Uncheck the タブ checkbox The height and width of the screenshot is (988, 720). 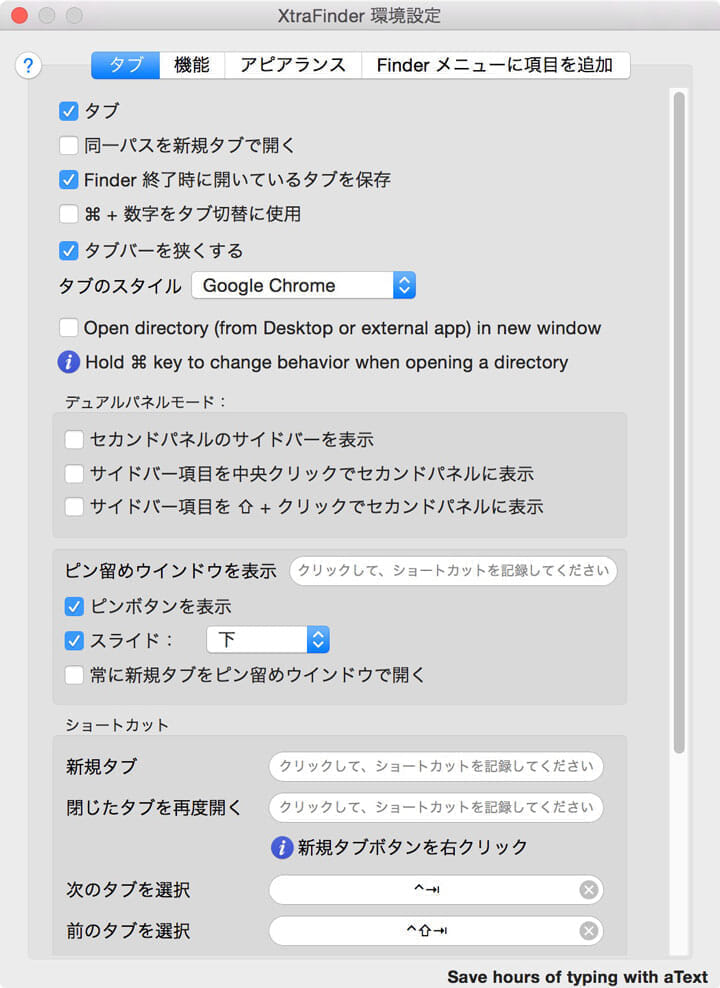click(x=69, y=112)
